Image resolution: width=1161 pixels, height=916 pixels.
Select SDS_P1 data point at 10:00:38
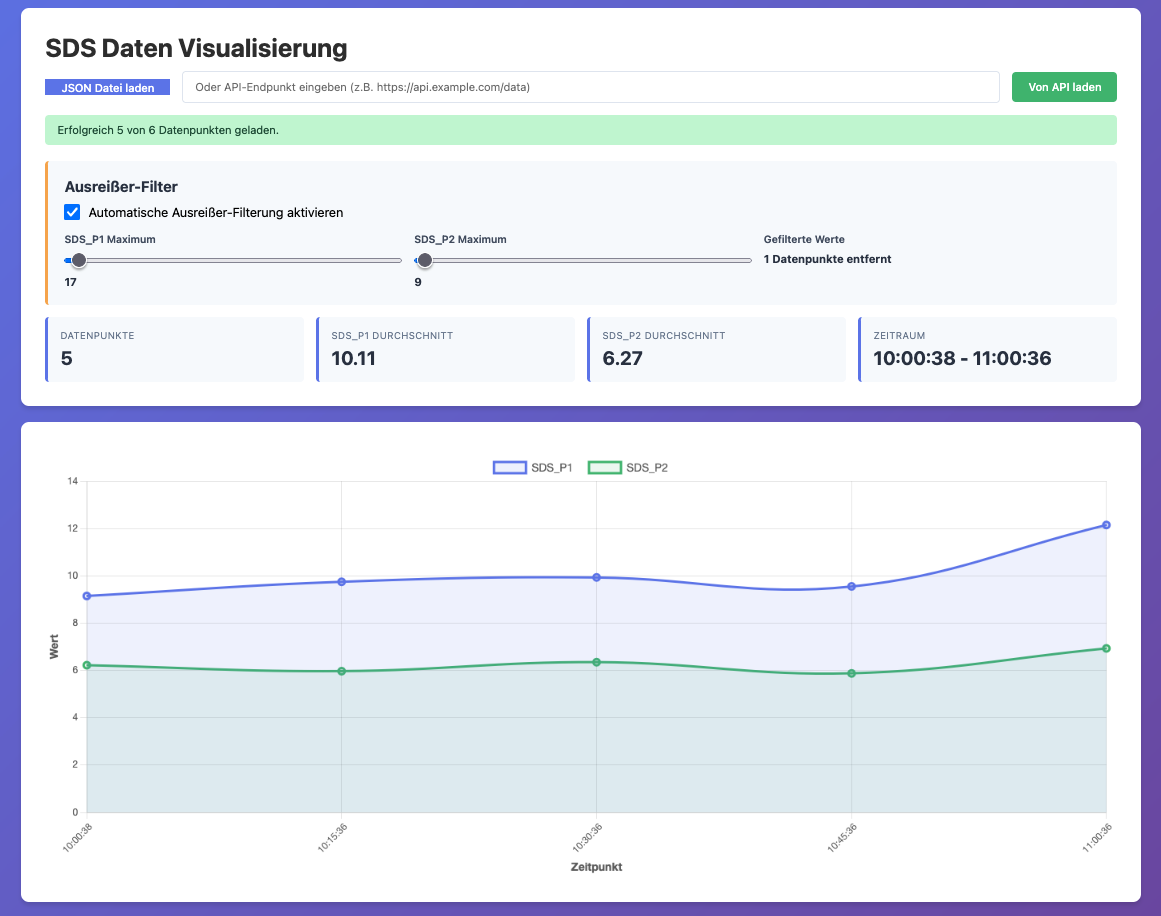(x=87, y=596)
